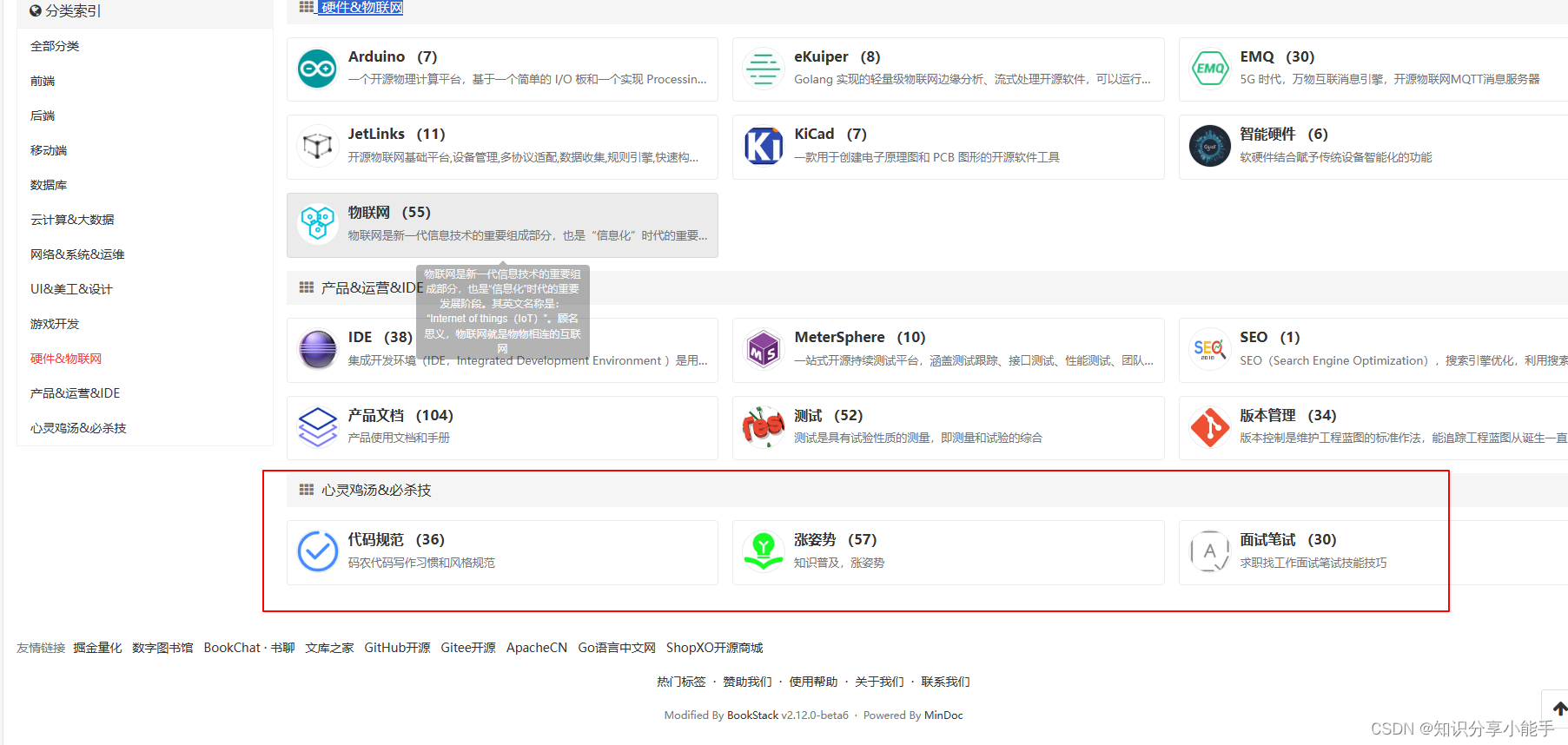Select 数据库 category in sidebar
This screenshot has width=1568, height=745.
click(x=49, y=185)
